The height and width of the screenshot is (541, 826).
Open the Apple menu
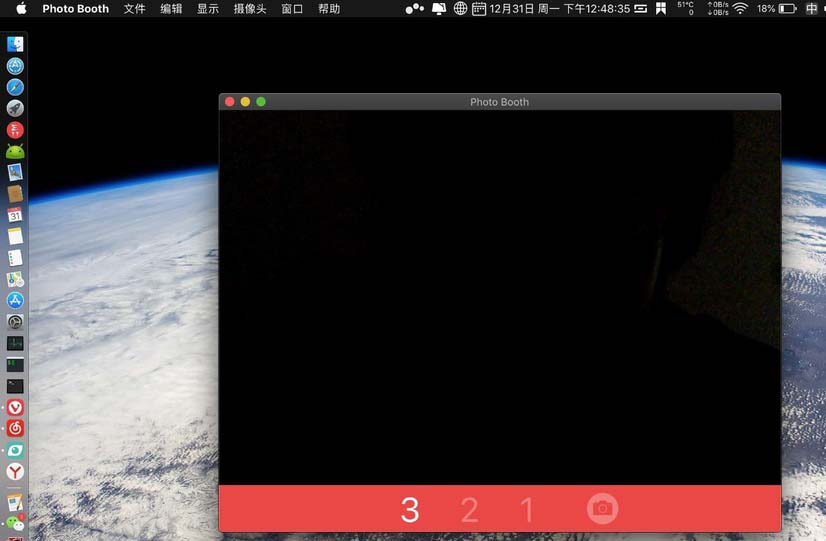21,9
